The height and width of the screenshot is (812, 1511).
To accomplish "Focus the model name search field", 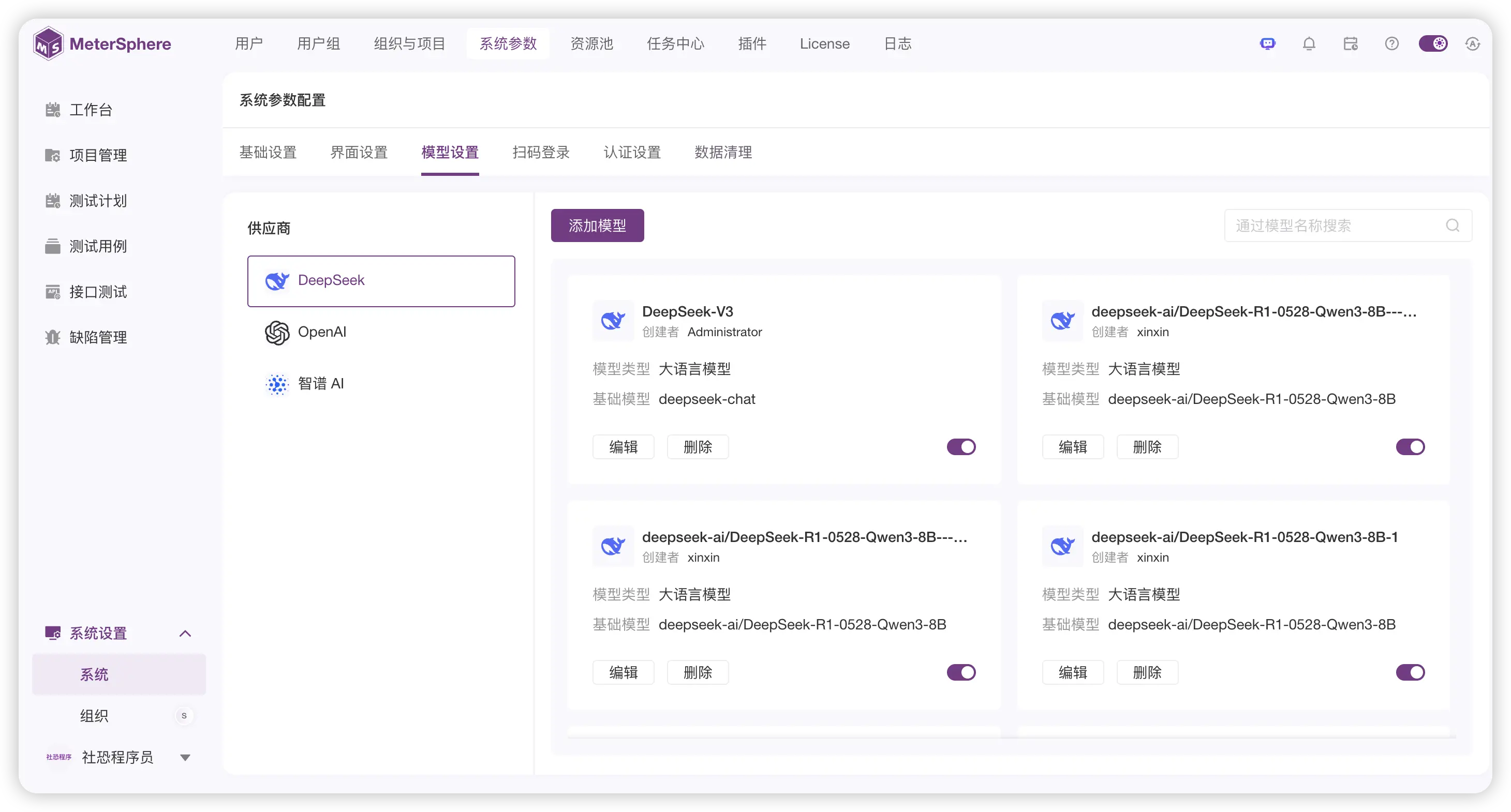I will (1348, 225).
